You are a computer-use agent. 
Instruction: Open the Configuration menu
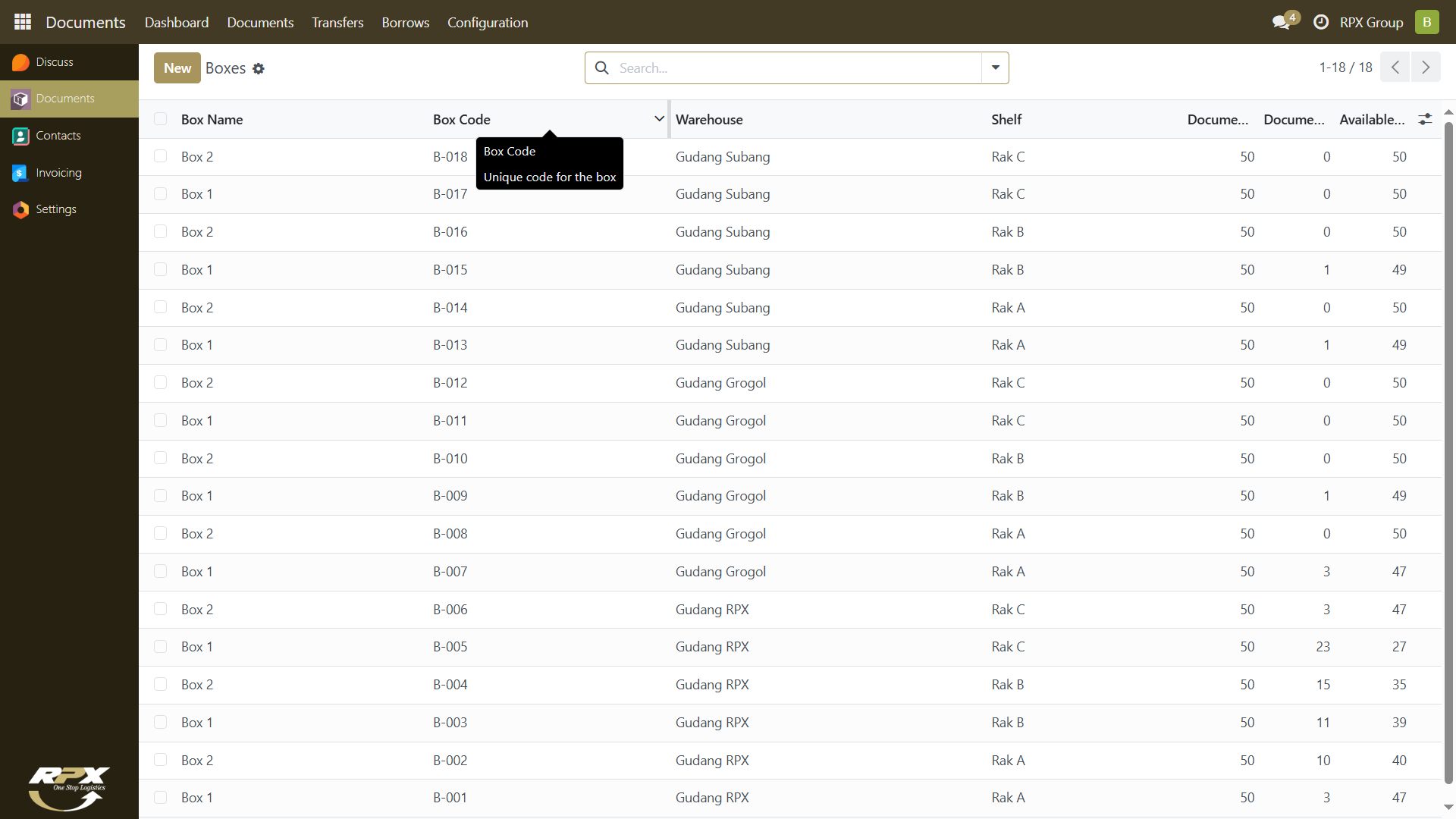click(x=488, y=23)
